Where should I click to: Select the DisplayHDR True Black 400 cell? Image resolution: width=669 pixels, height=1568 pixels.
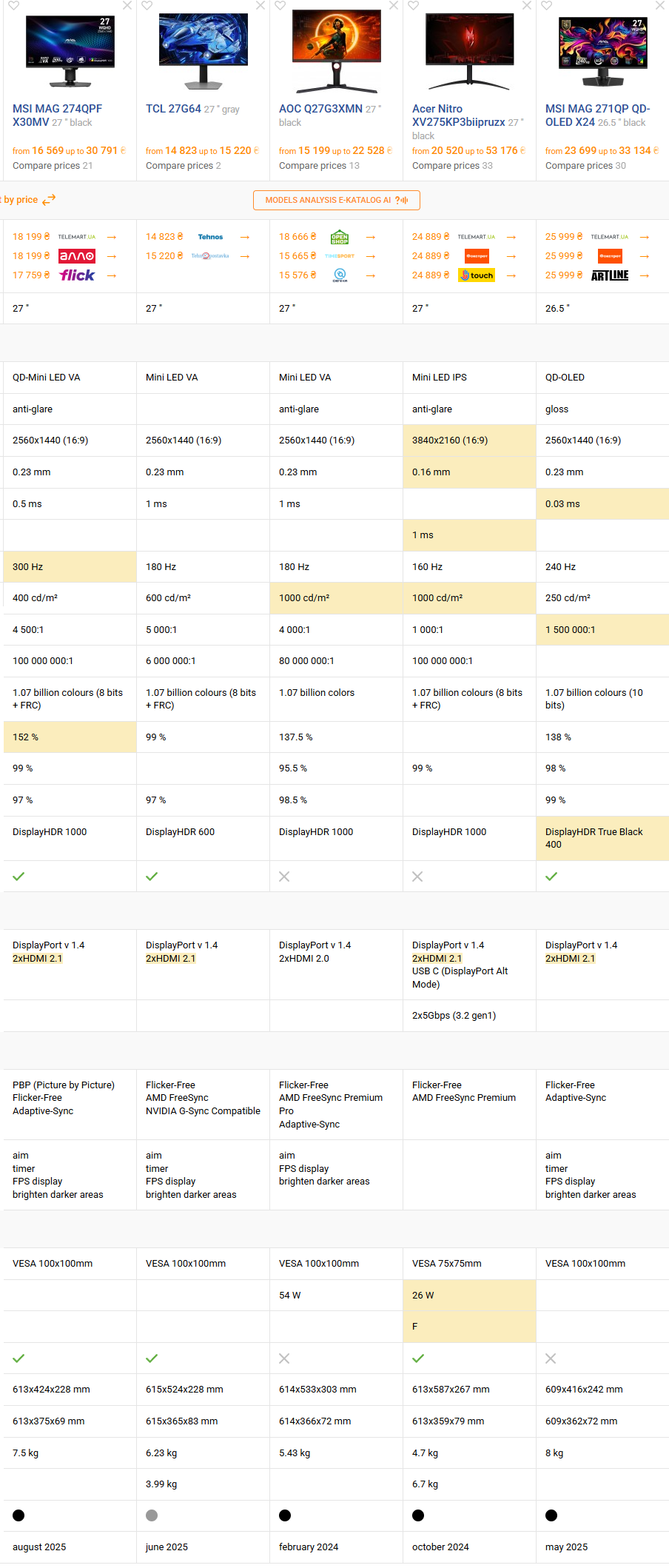point(602,838)
